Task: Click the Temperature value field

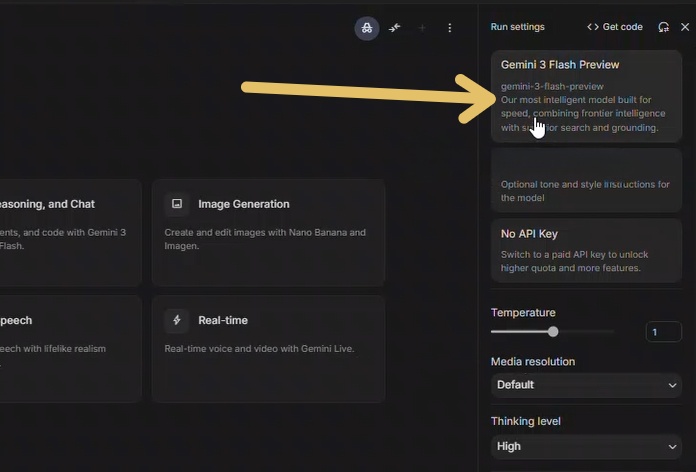Action: (x=663, y=332)
